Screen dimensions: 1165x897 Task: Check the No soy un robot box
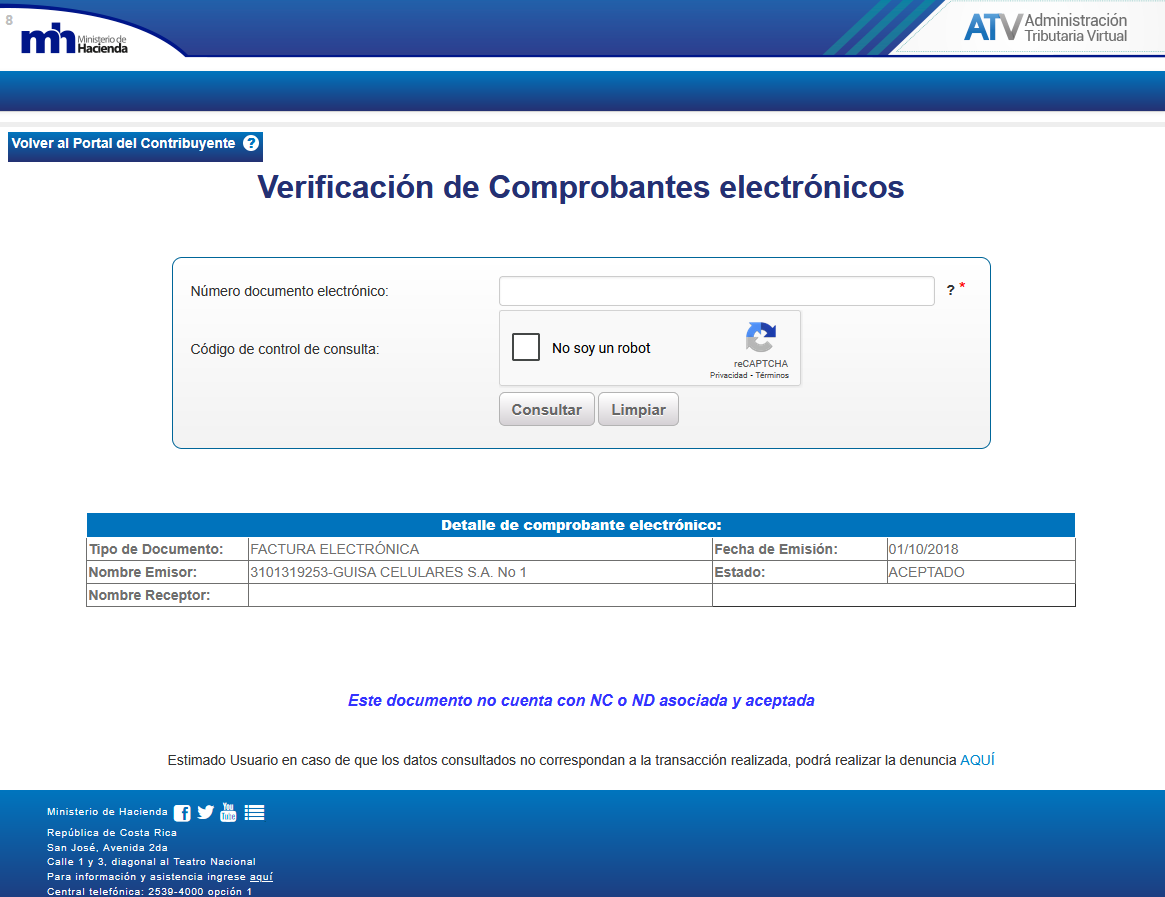tap(526, 347)
